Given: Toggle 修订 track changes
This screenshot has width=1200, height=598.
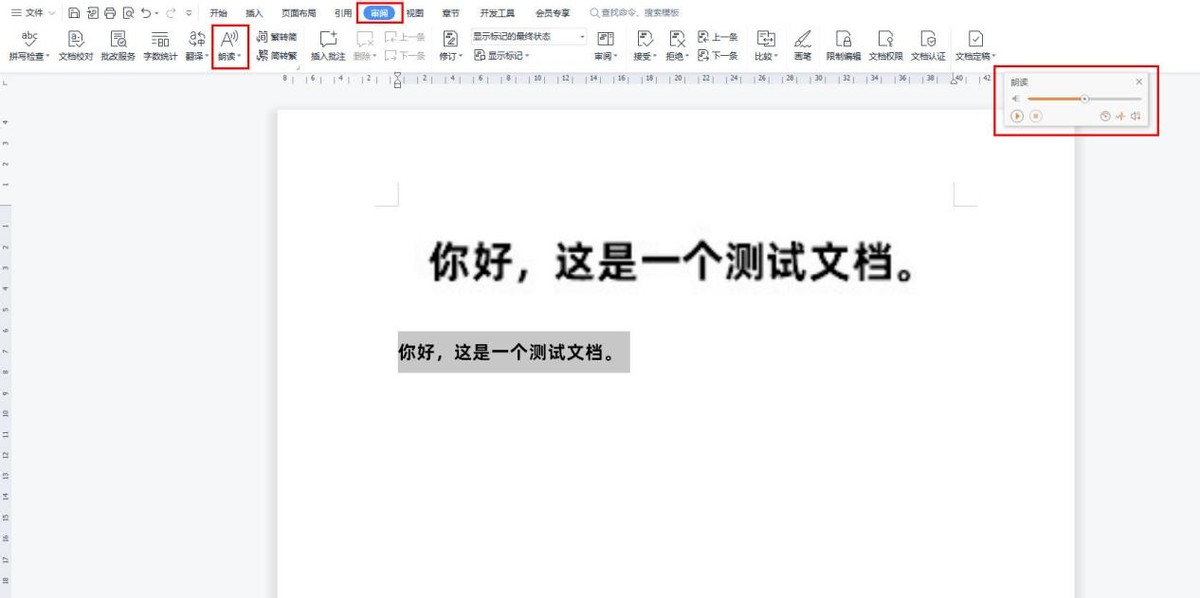Looking at the screenshot, I should [448, 45].
